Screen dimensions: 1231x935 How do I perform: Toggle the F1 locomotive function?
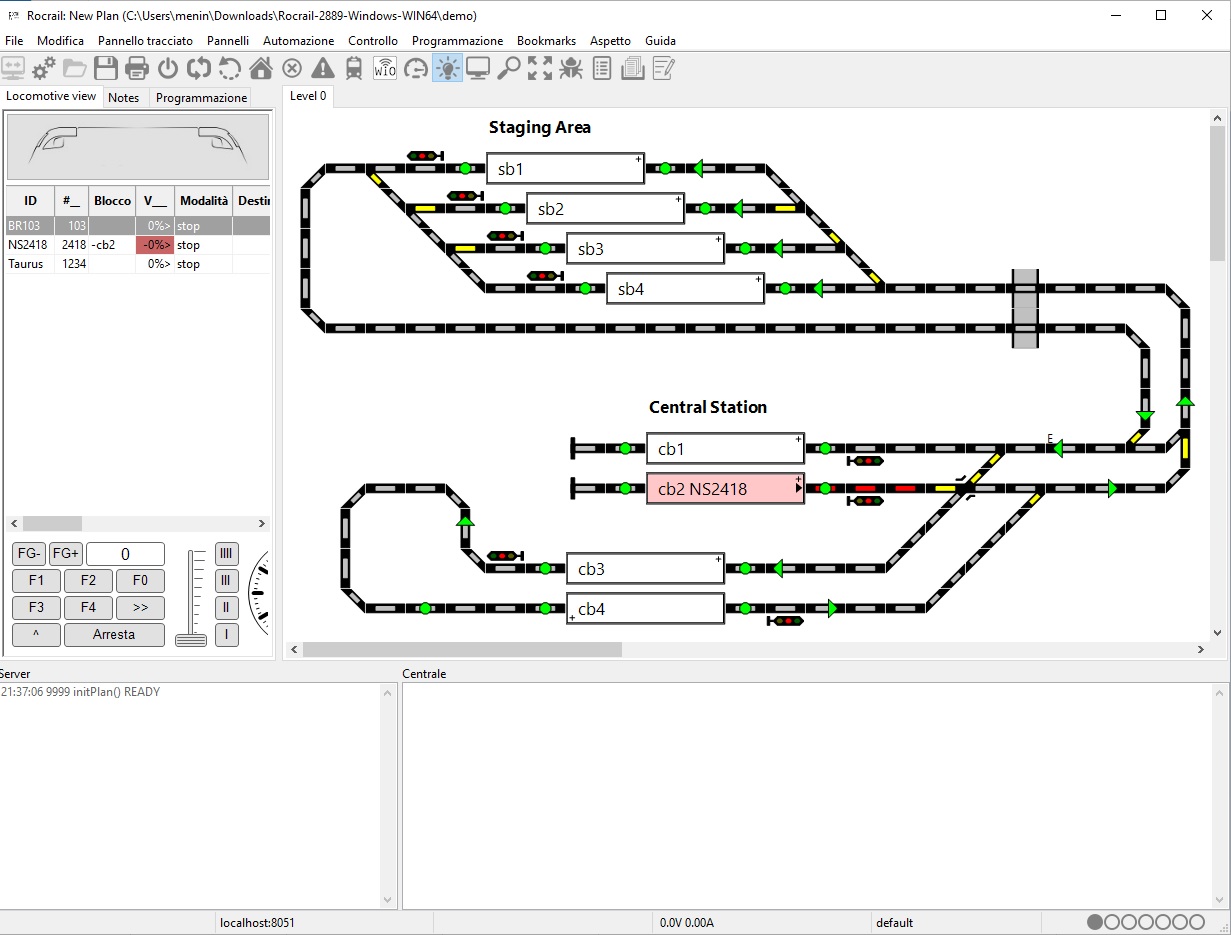36,580
